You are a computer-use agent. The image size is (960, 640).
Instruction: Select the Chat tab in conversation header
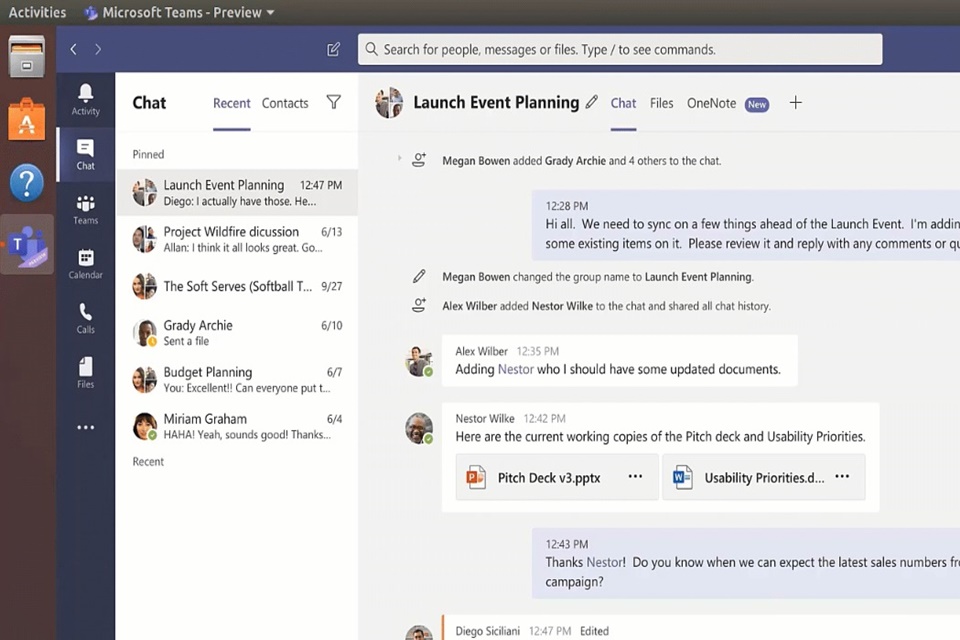623,103
